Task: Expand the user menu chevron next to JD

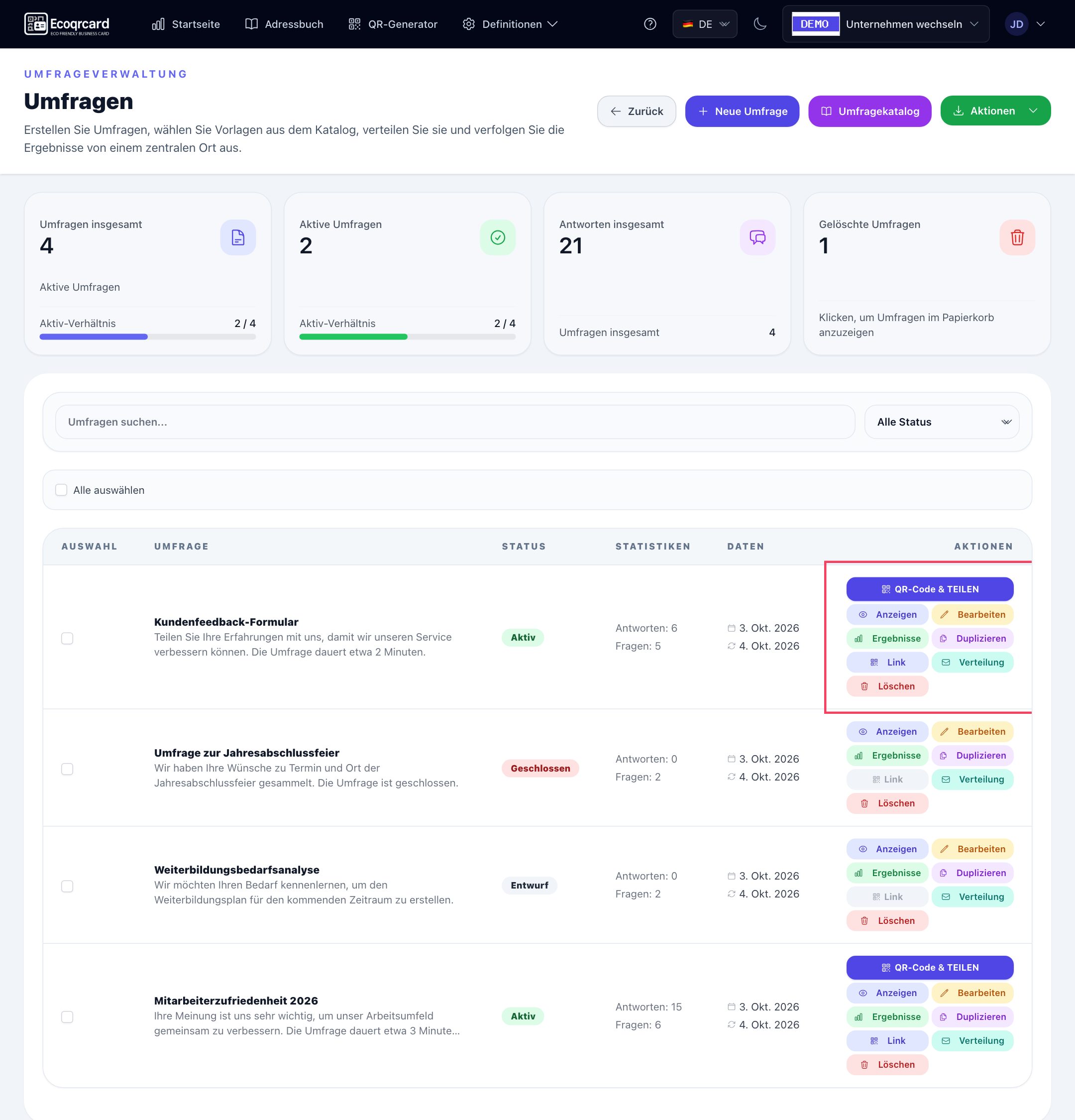Action: pos(1041,24)
